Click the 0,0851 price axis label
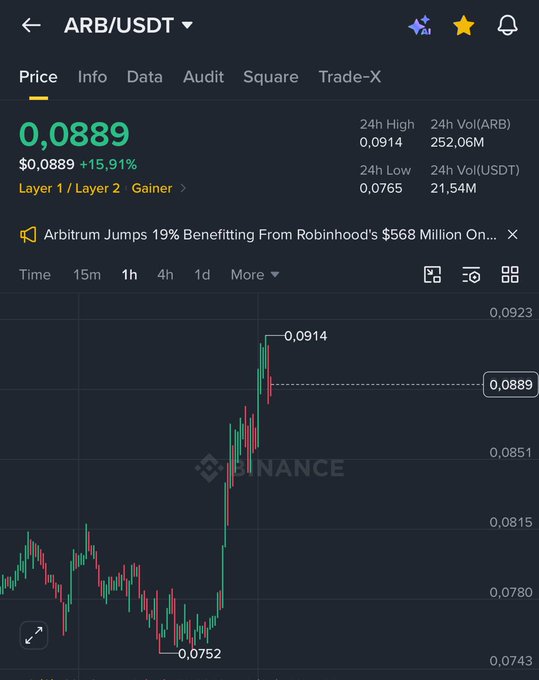 pos(510,453)
